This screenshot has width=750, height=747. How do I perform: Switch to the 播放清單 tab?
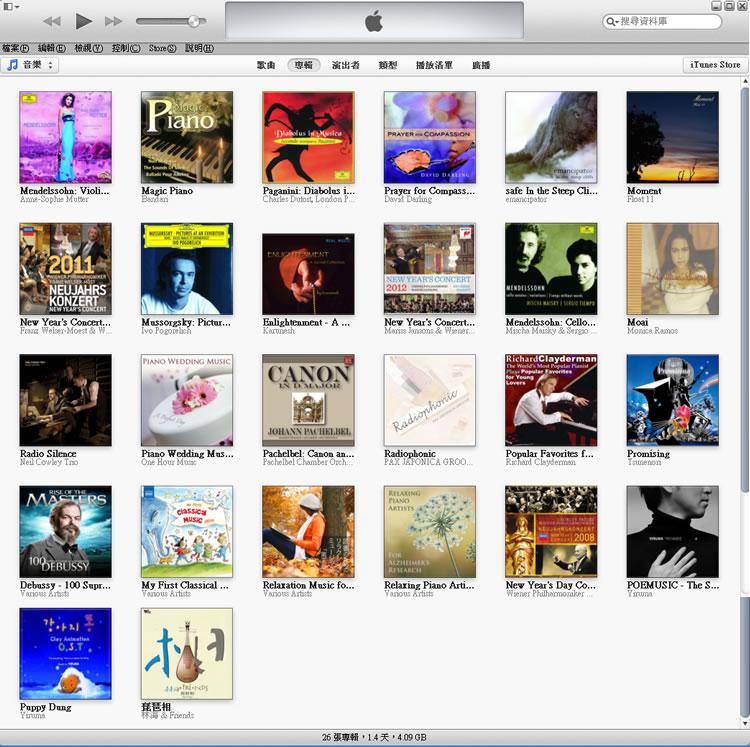click(x=434, y=65)
